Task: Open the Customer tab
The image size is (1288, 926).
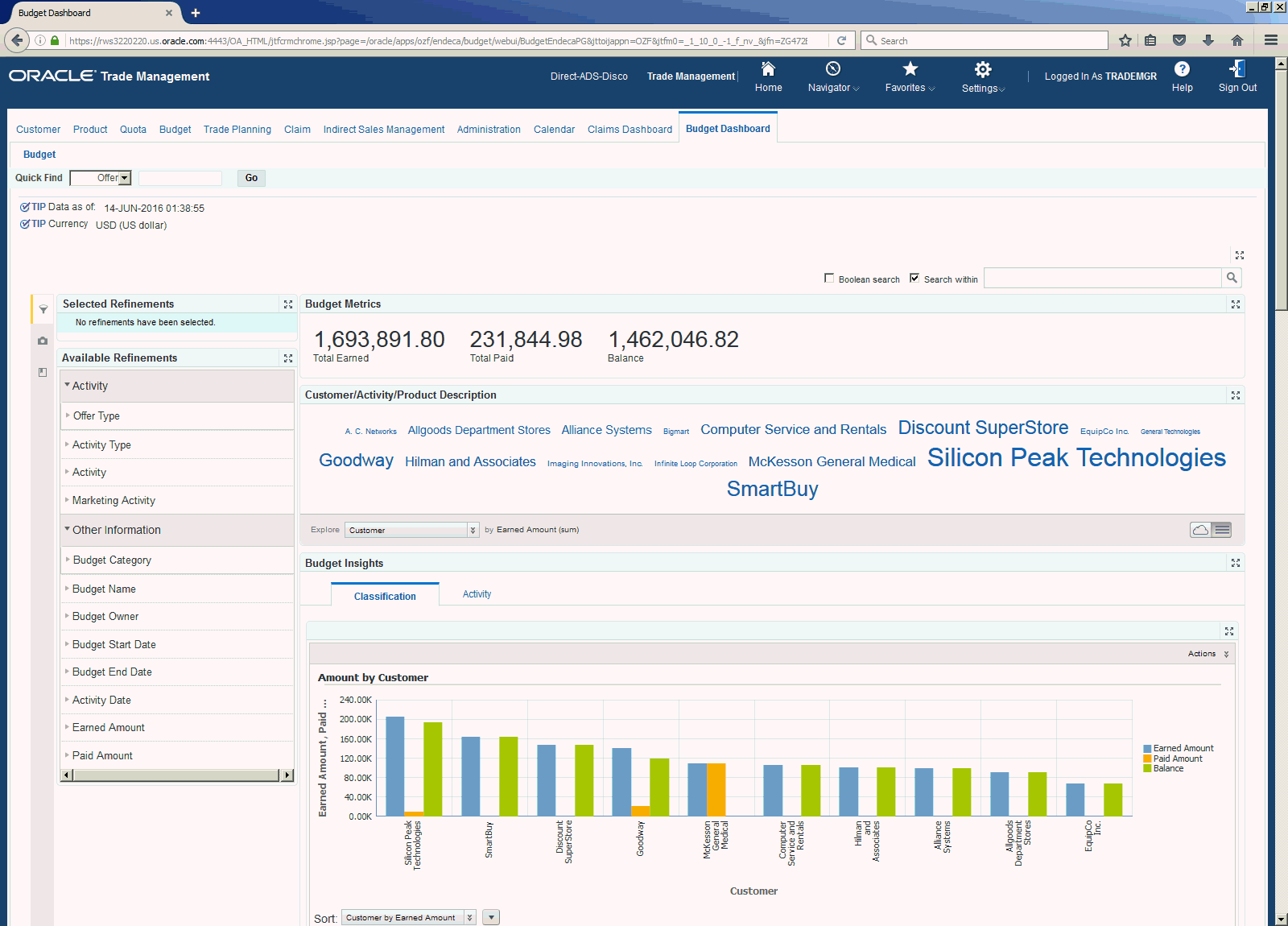Action: [x=38, y=130]
